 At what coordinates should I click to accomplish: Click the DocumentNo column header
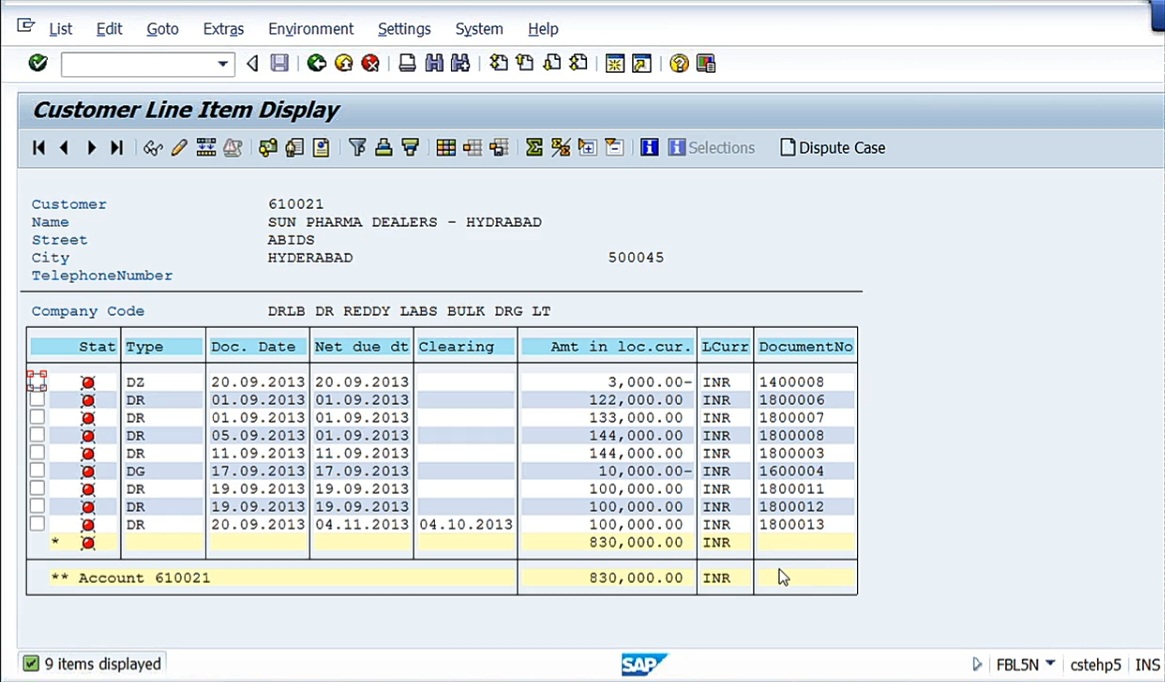(x=806, y=347)
